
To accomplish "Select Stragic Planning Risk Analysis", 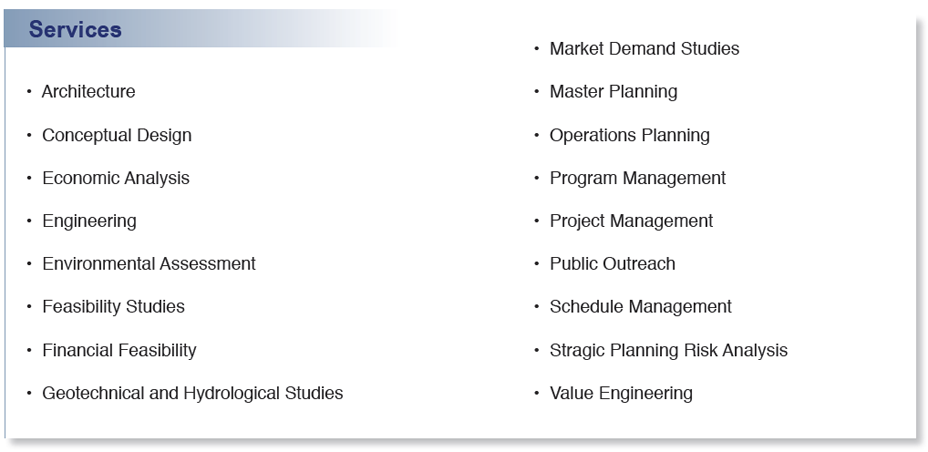I will click(668, 350).
